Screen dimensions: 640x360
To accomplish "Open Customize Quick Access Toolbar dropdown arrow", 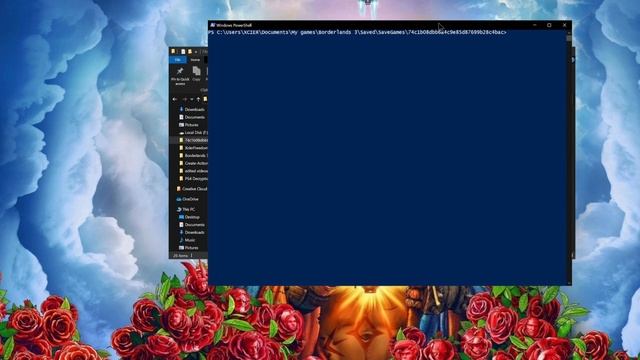I will pos(196,52).
